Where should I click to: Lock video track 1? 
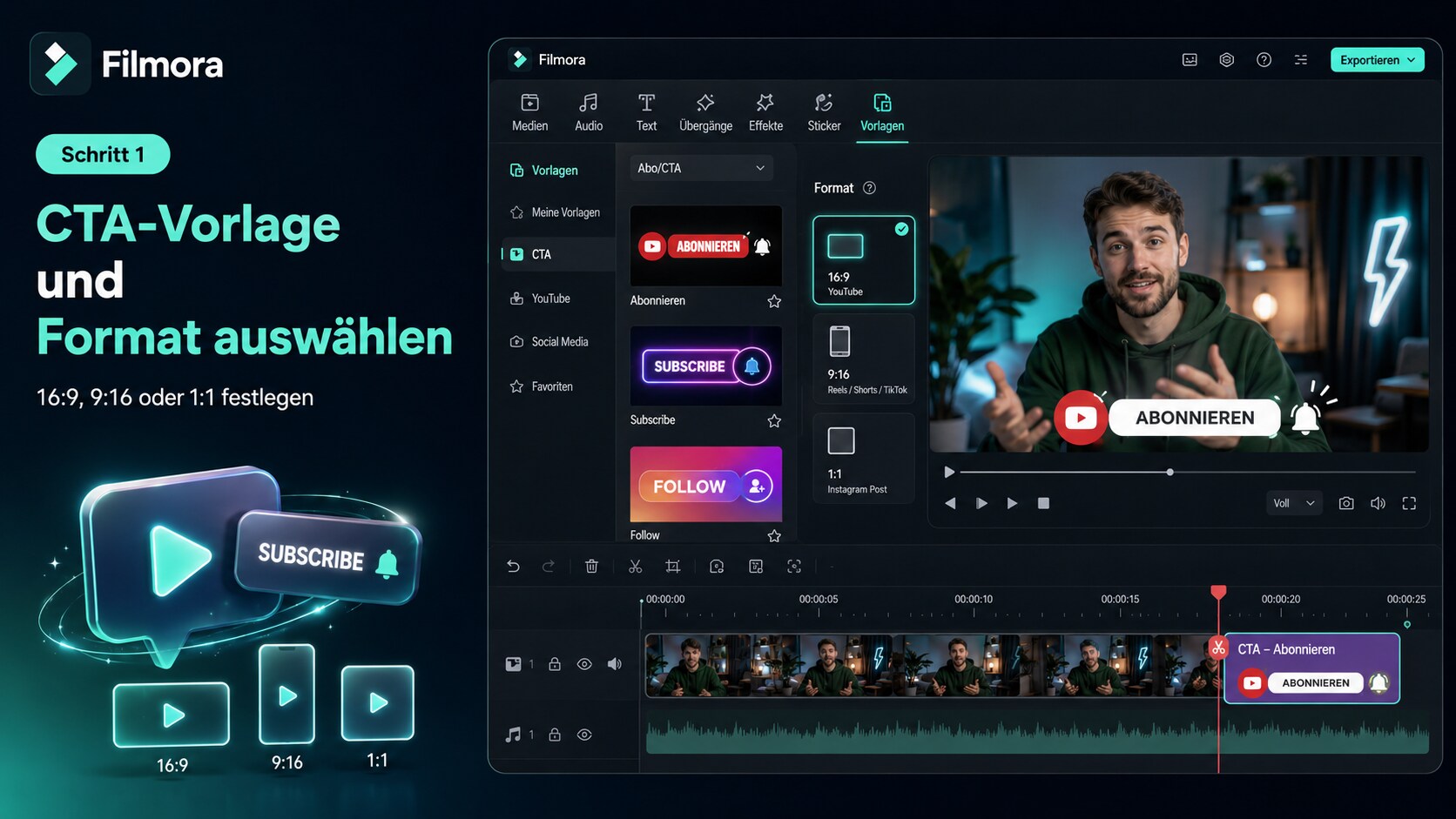tap(555, 664)
